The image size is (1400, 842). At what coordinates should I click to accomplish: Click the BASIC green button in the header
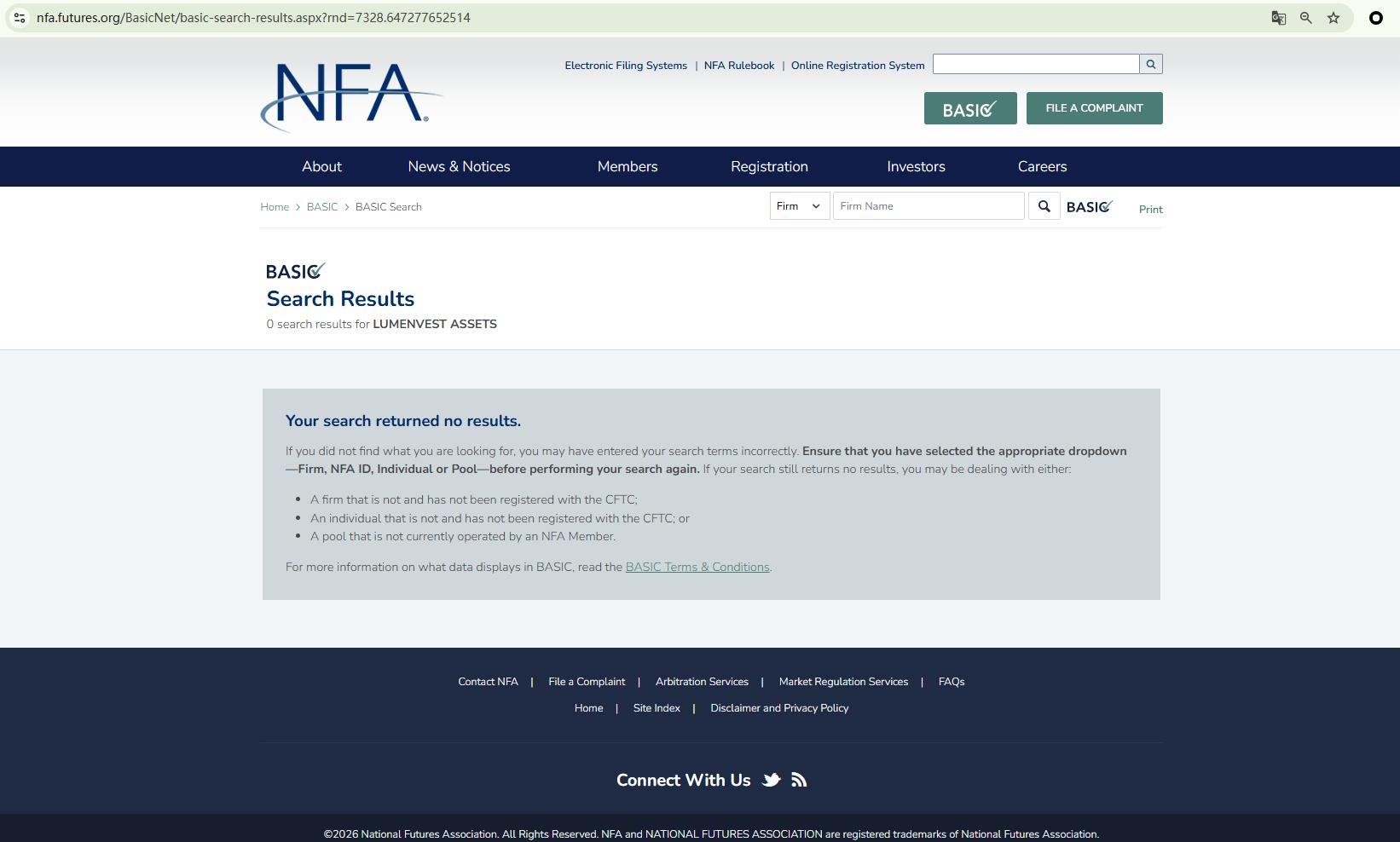(970, 108)
